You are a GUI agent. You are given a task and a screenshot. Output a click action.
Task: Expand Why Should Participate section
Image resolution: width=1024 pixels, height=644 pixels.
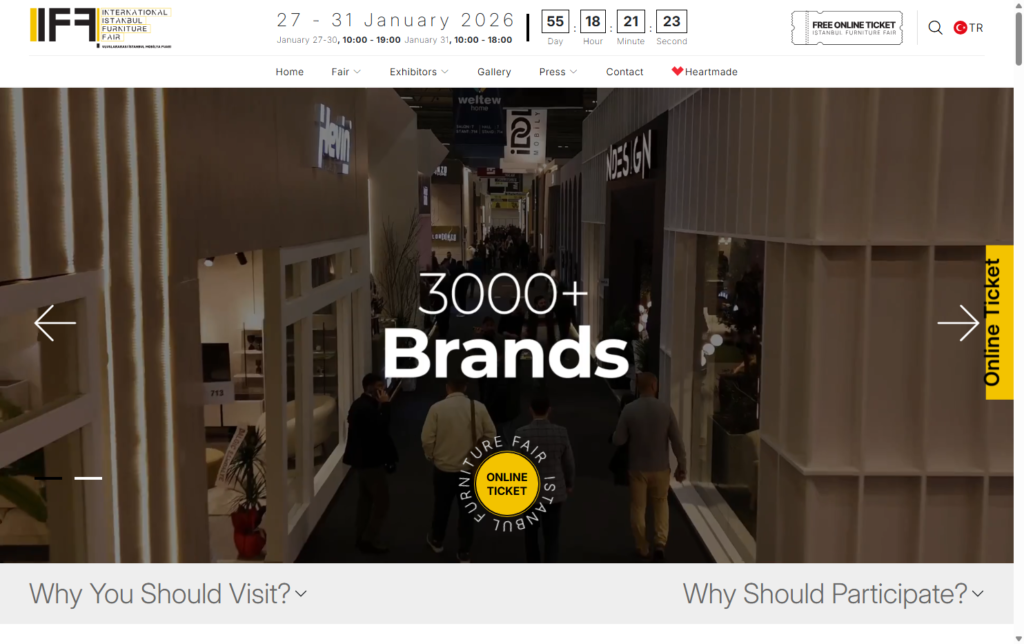point(833,594)
